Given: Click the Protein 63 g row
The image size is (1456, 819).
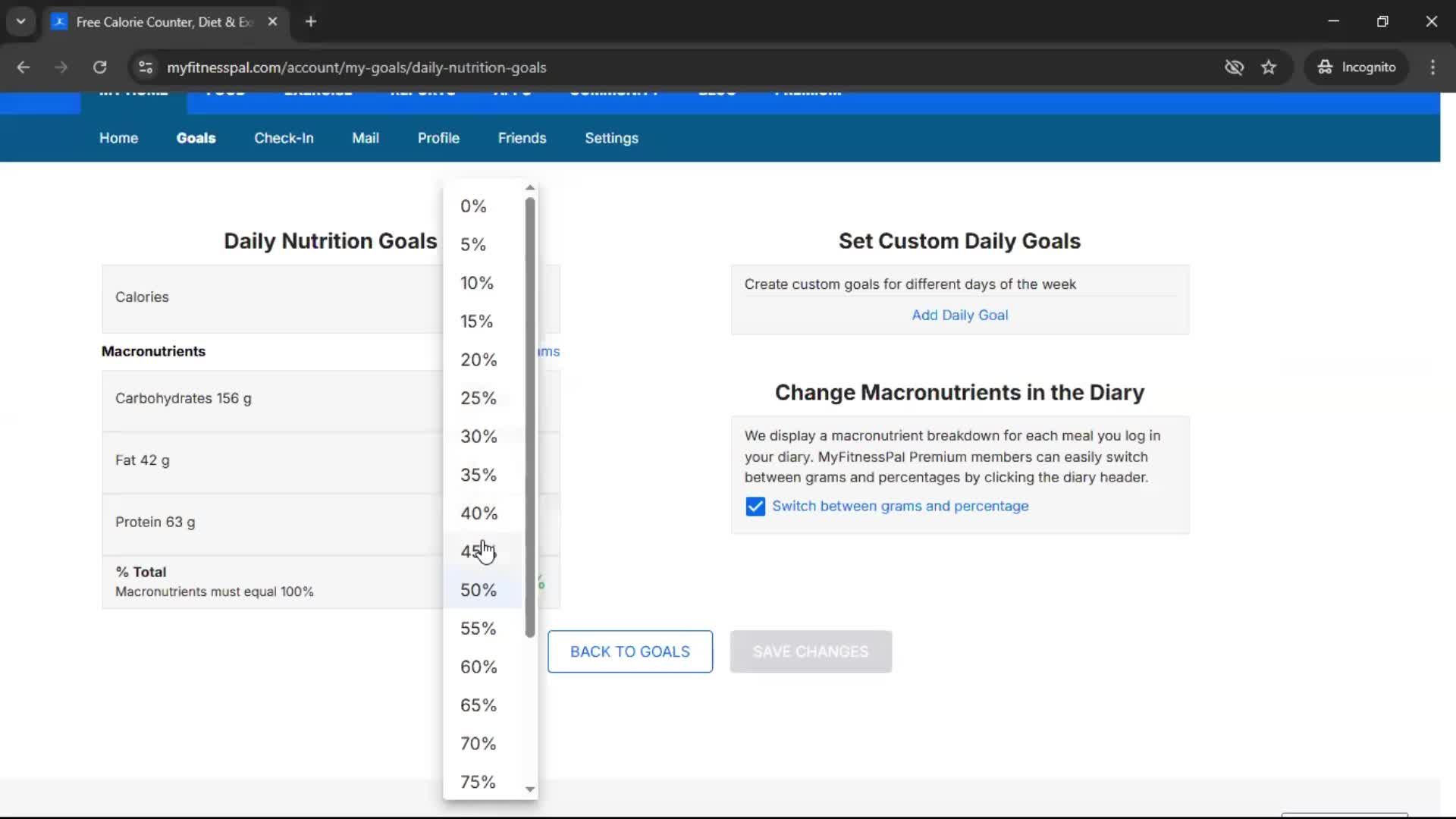Looking at the screenshot, I should [x=331, y=523].
